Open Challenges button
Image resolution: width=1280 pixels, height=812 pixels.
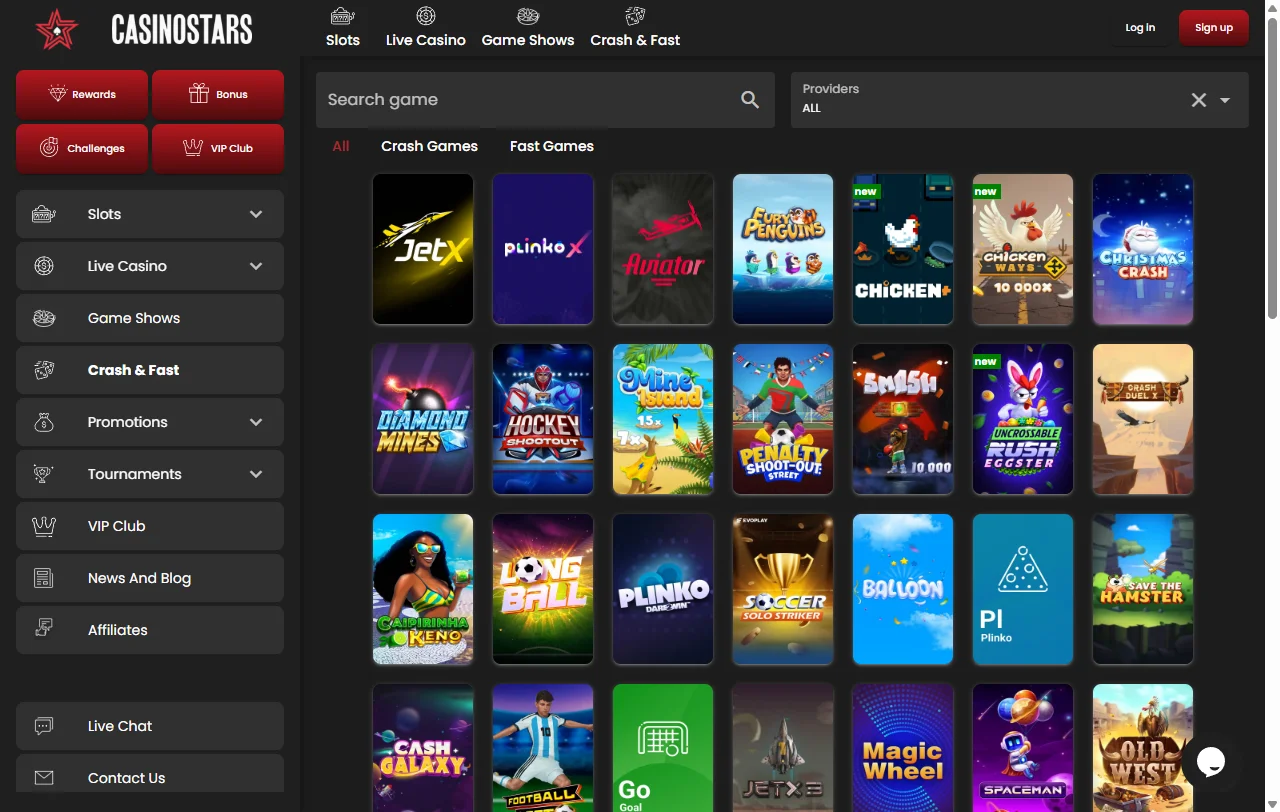click(82, 149)
